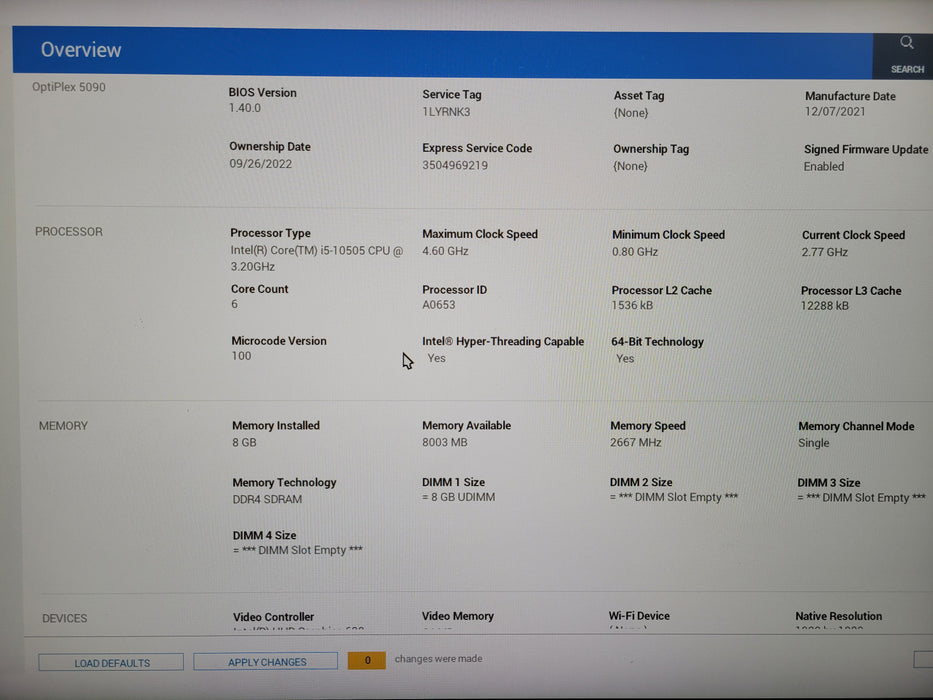Click Manufacture Date value 12/07/2021

pos(835,111)
